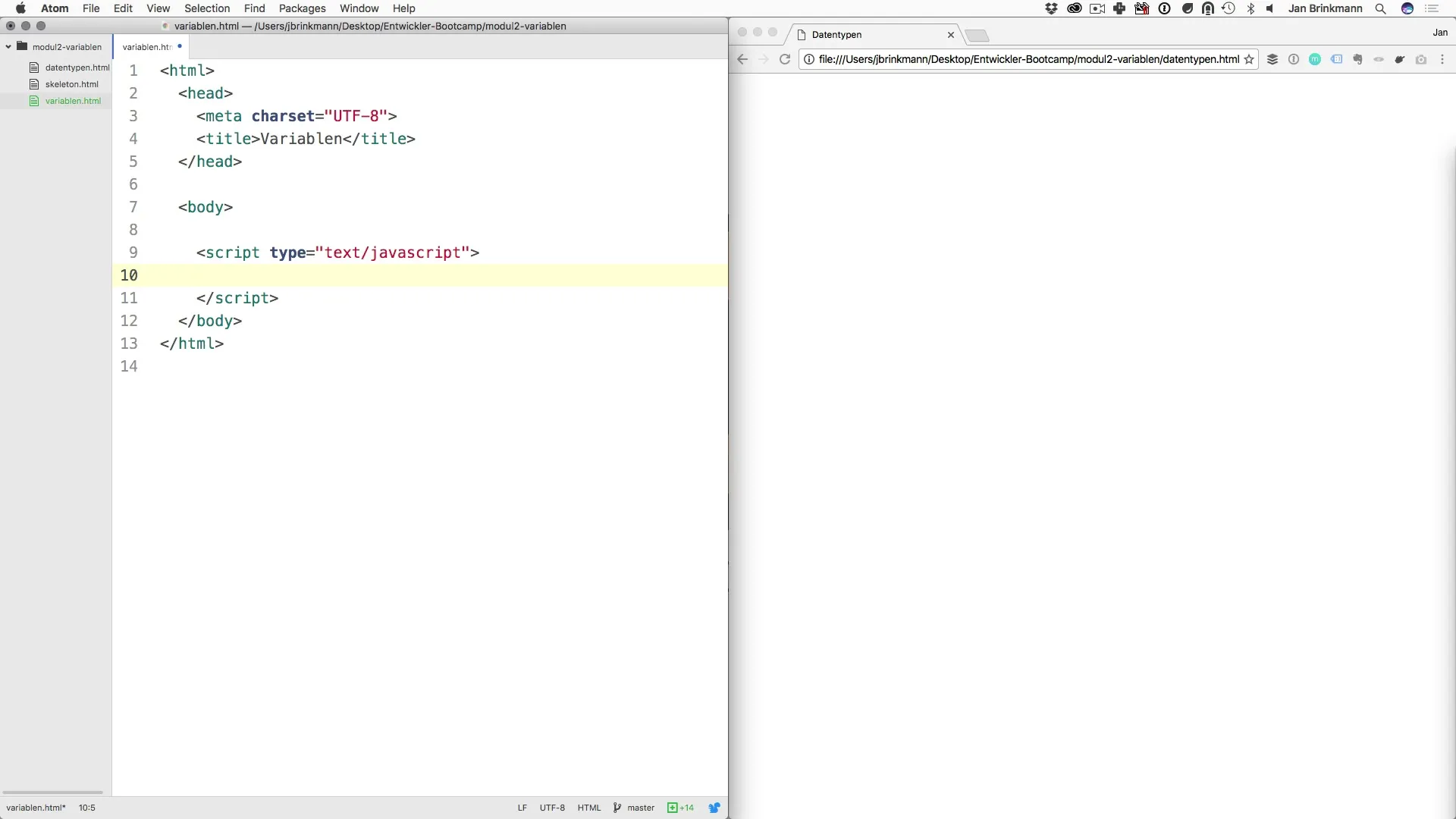Click the Jan profile button in Chrome
The height and width of the screenshot is (819, 1456).
pyautogui.click(x=1440, y=33)
